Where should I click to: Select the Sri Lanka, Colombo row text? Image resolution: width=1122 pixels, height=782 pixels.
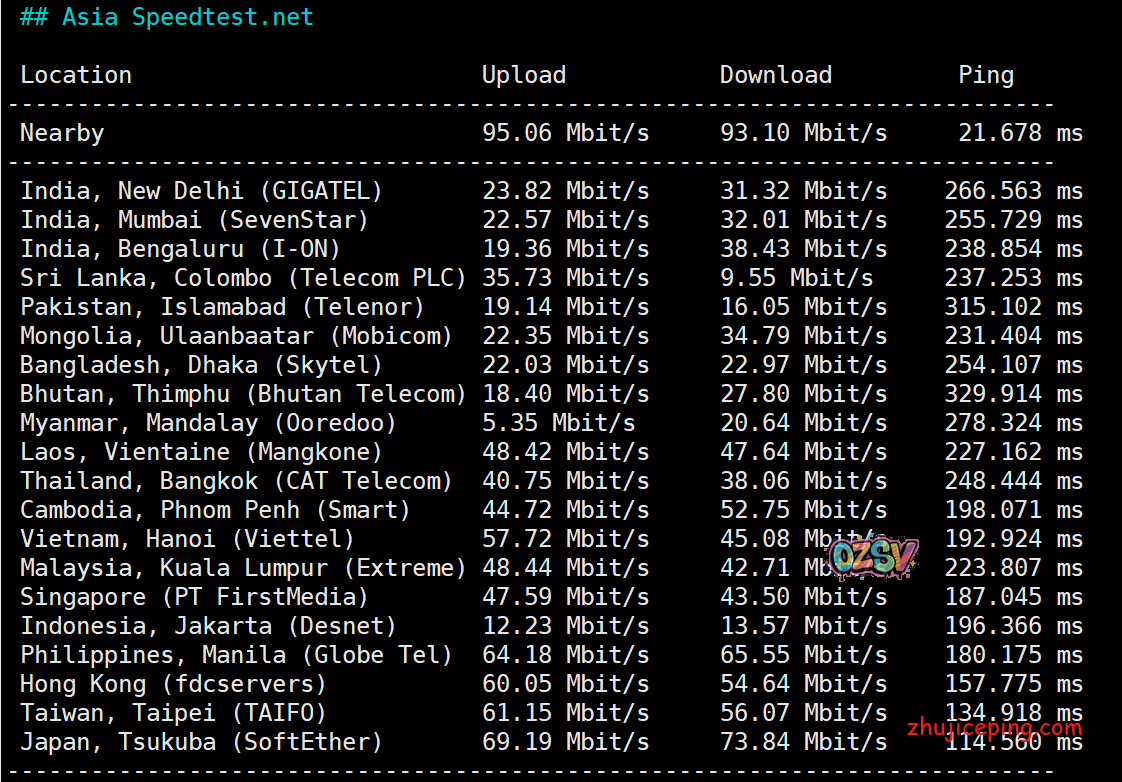pyautogui.click(x=243, y=278)
